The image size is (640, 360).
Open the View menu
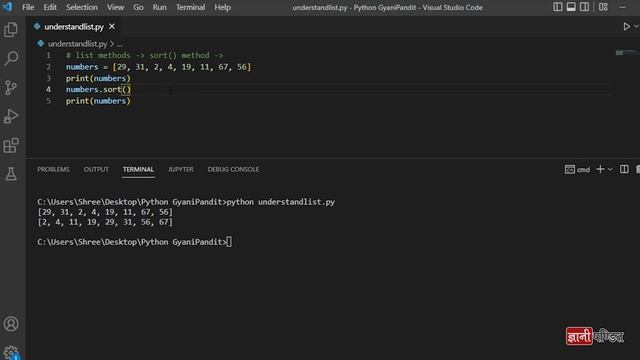115,7
